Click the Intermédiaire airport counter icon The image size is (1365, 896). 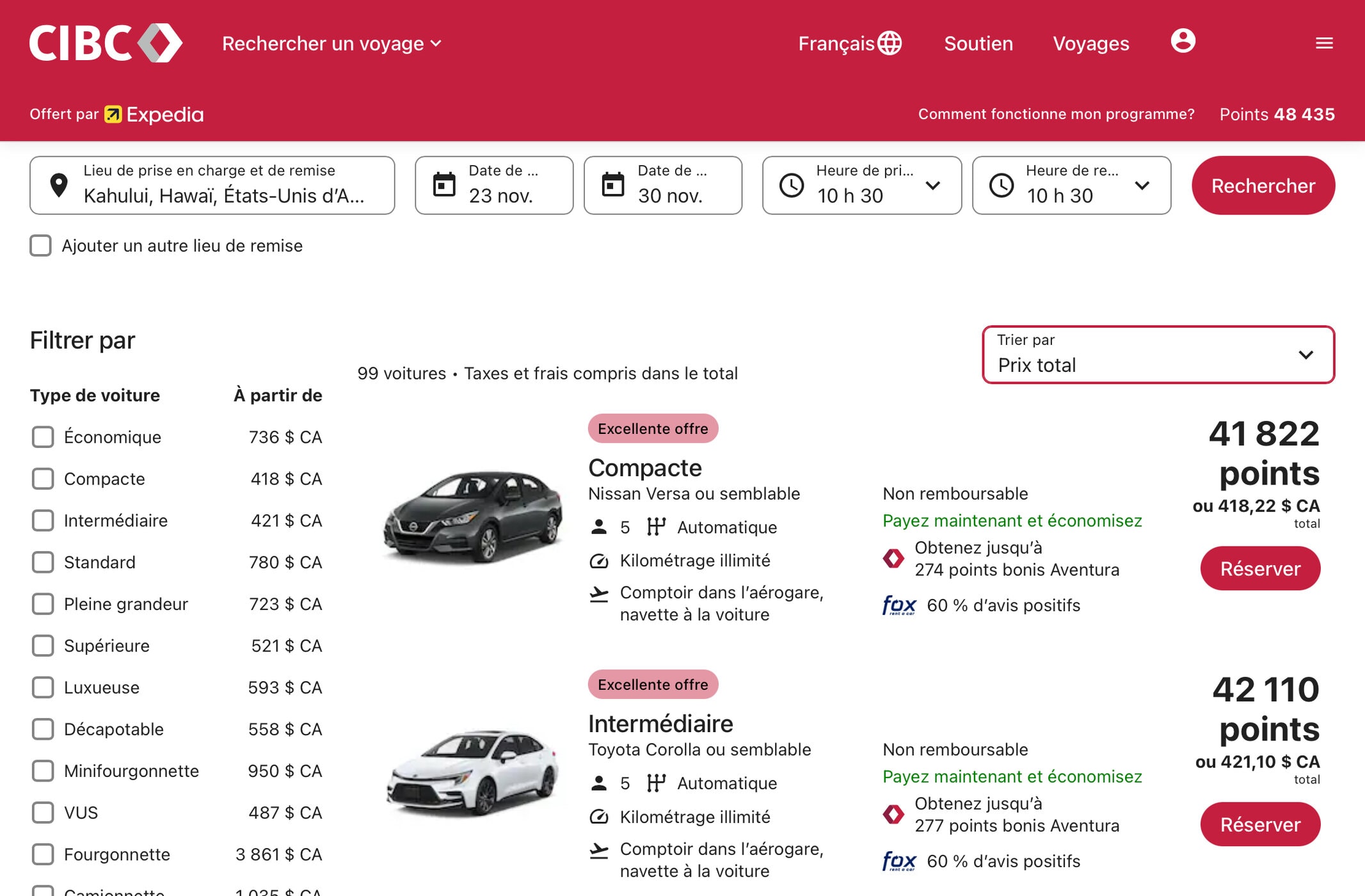pyautogui.click(x=599, y=851)
